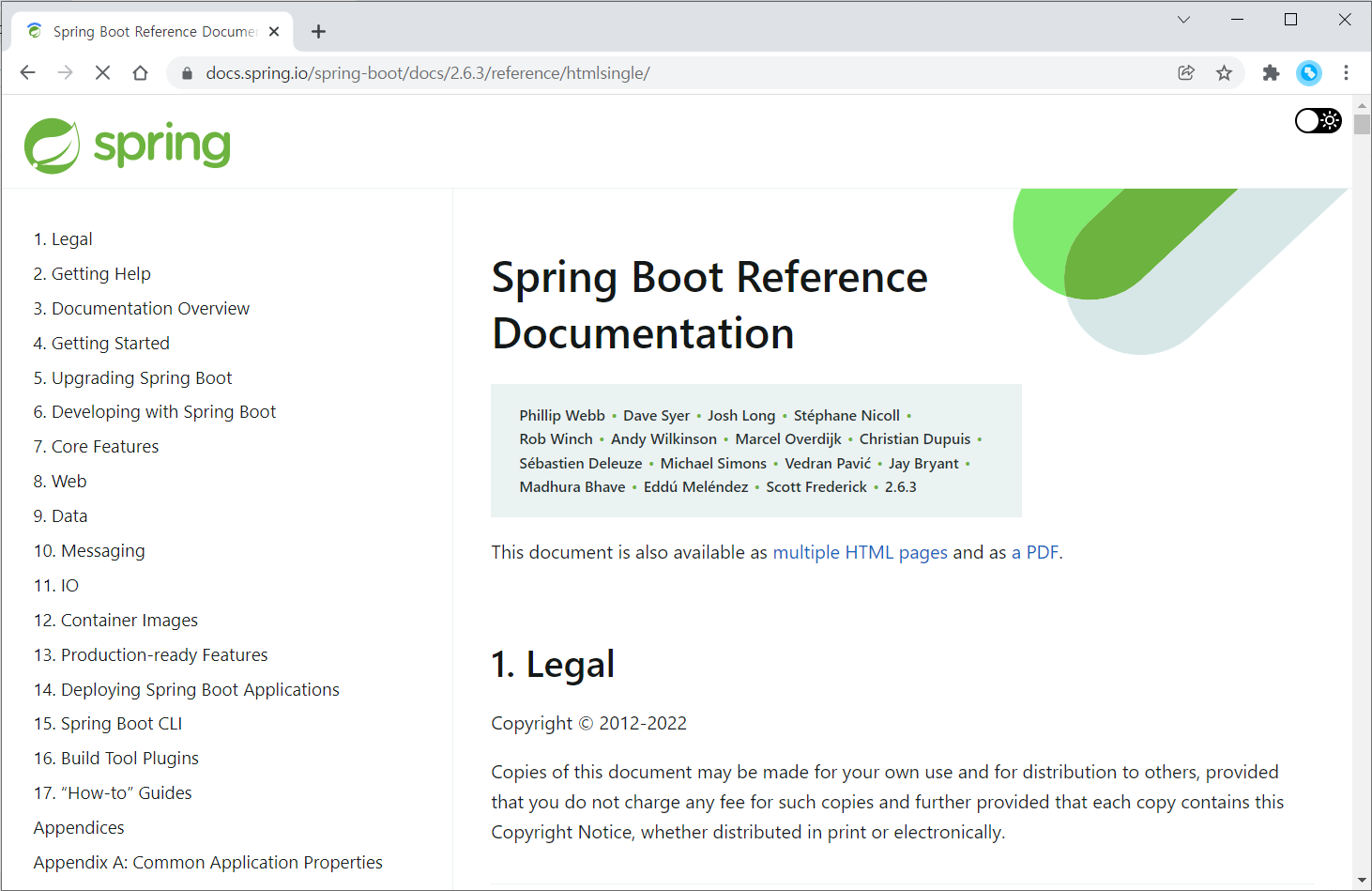Viewport: 1372px width, 891px height.
Task: Click the scrollbar up arrow
Action: (1362, 105)
